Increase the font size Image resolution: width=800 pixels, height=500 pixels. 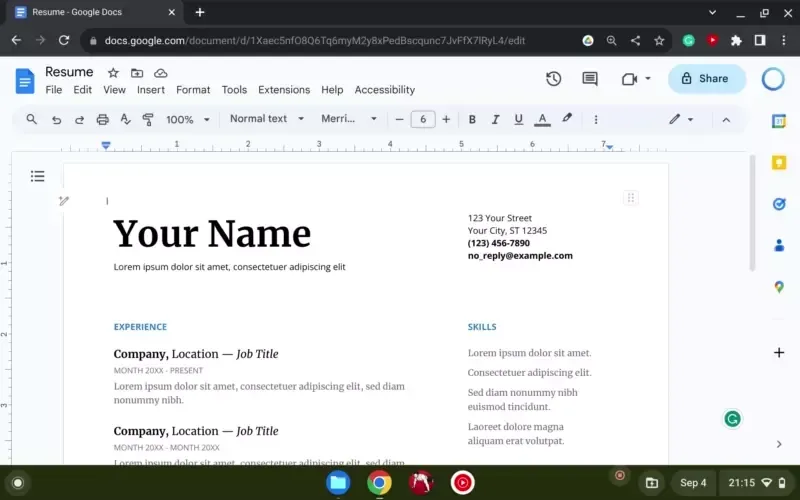[446, 119]
